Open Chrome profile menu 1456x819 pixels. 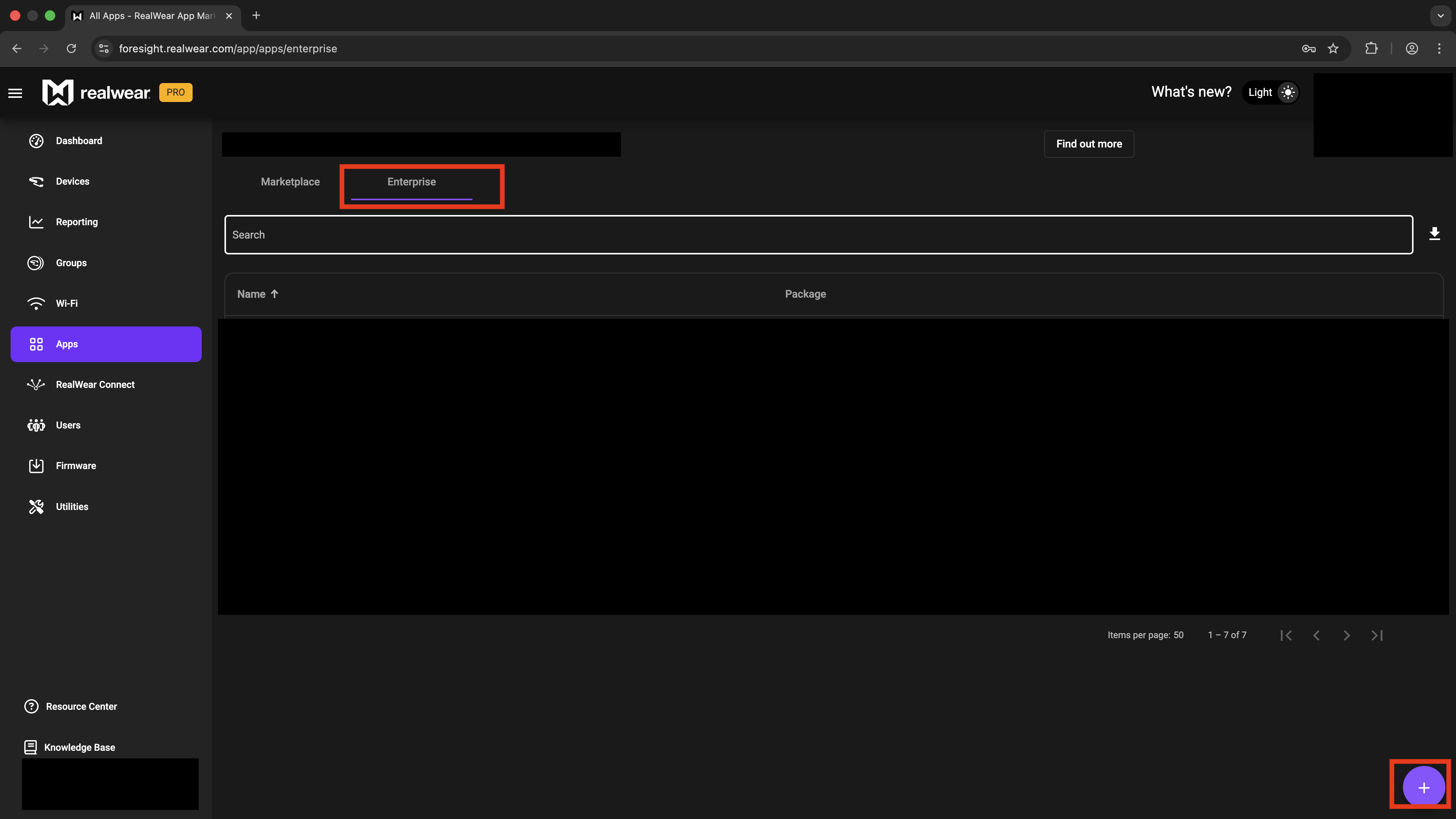(1412, 49)
